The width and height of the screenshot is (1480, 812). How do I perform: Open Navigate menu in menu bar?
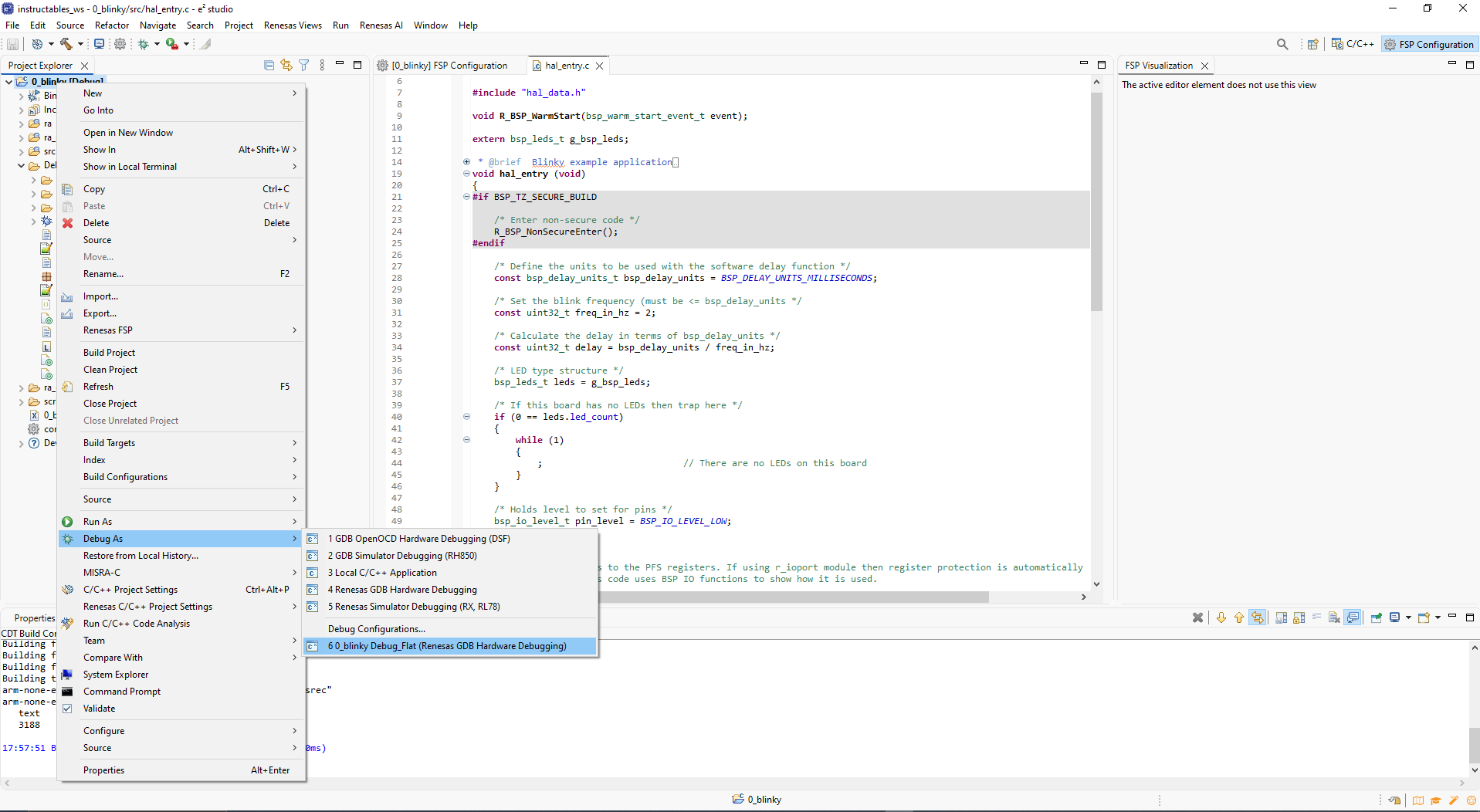pos(157,25)
